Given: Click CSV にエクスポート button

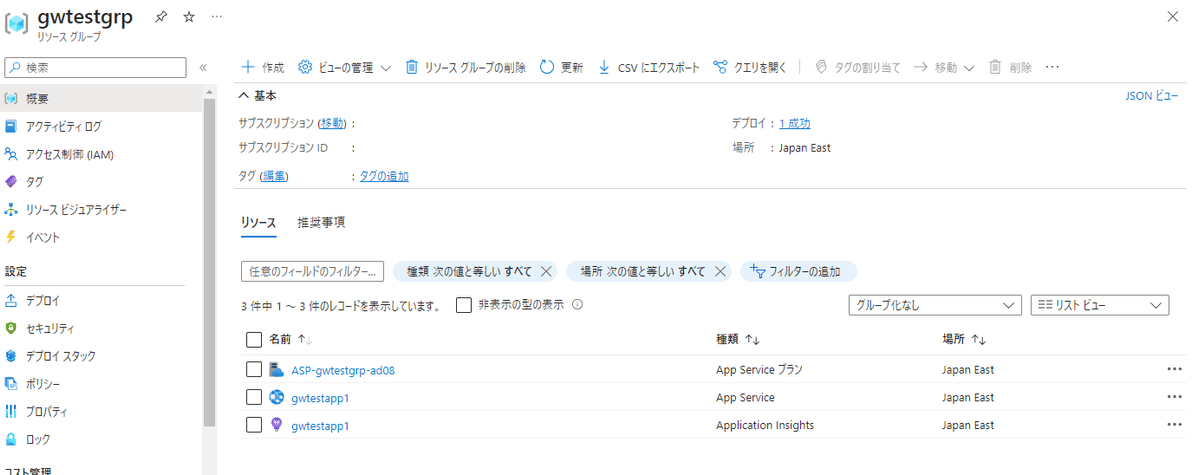Looking at the screenshot, I should point(648,67).
